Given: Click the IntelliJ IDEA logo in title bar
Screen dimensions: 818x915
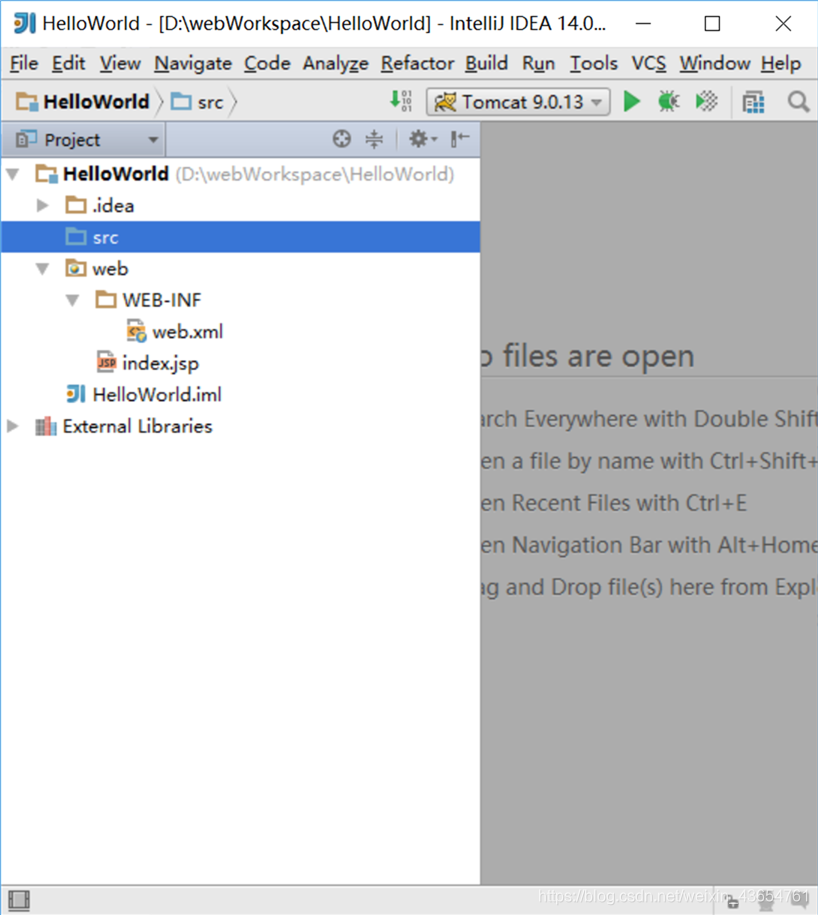Looking at the screenshot, I should (x=25, y=23).
